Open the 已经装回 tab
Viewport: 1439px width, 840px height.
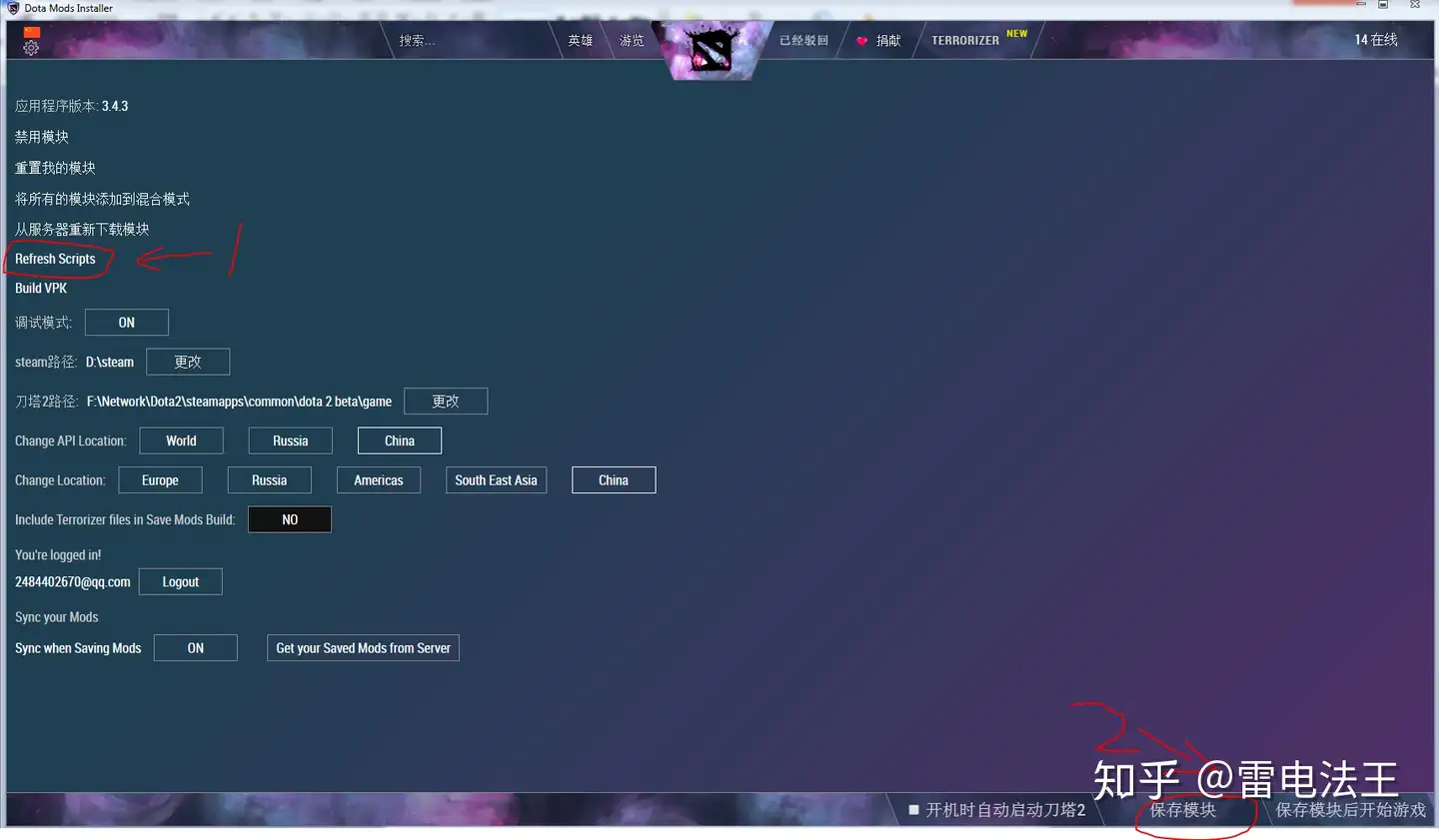point(804,41)
